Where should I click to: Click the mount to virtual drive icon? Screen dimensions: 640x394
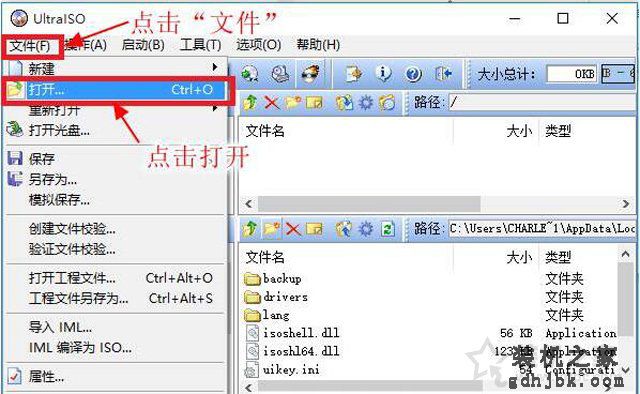(x=280, y=74)
